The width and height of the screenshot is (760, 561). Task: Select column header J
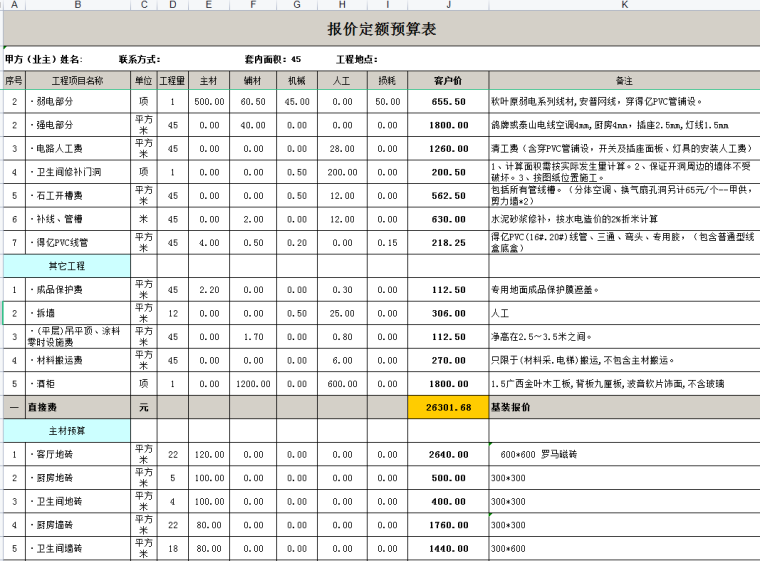coord(448,5)
